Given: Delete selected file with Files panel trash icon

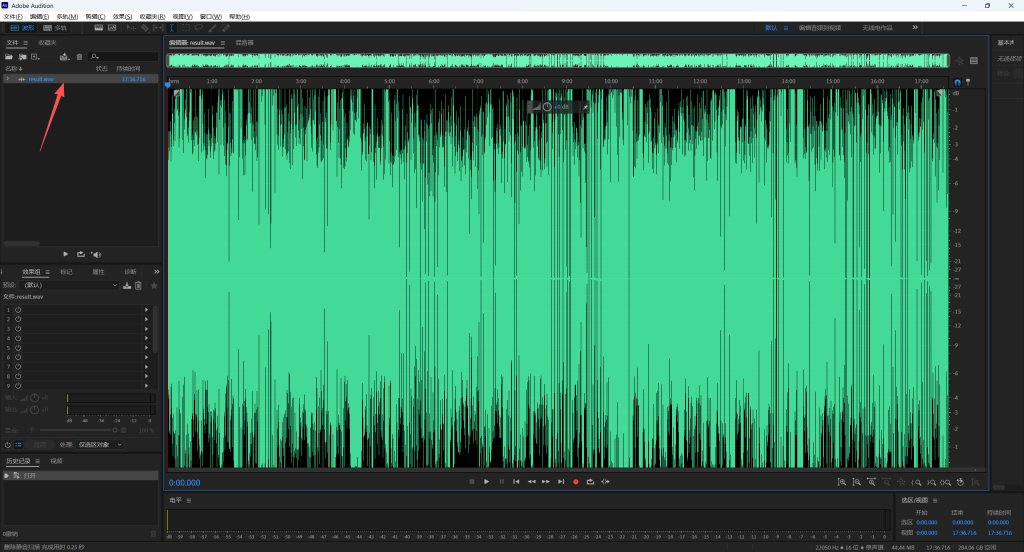Looking at the screenshot, I should [x=80, y=57].
